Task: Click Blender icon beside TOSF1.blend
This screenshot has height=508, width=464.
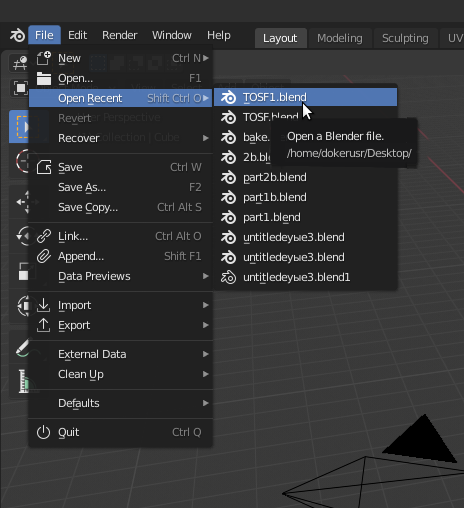Action: pyautogui.click(x=228, y=97)
